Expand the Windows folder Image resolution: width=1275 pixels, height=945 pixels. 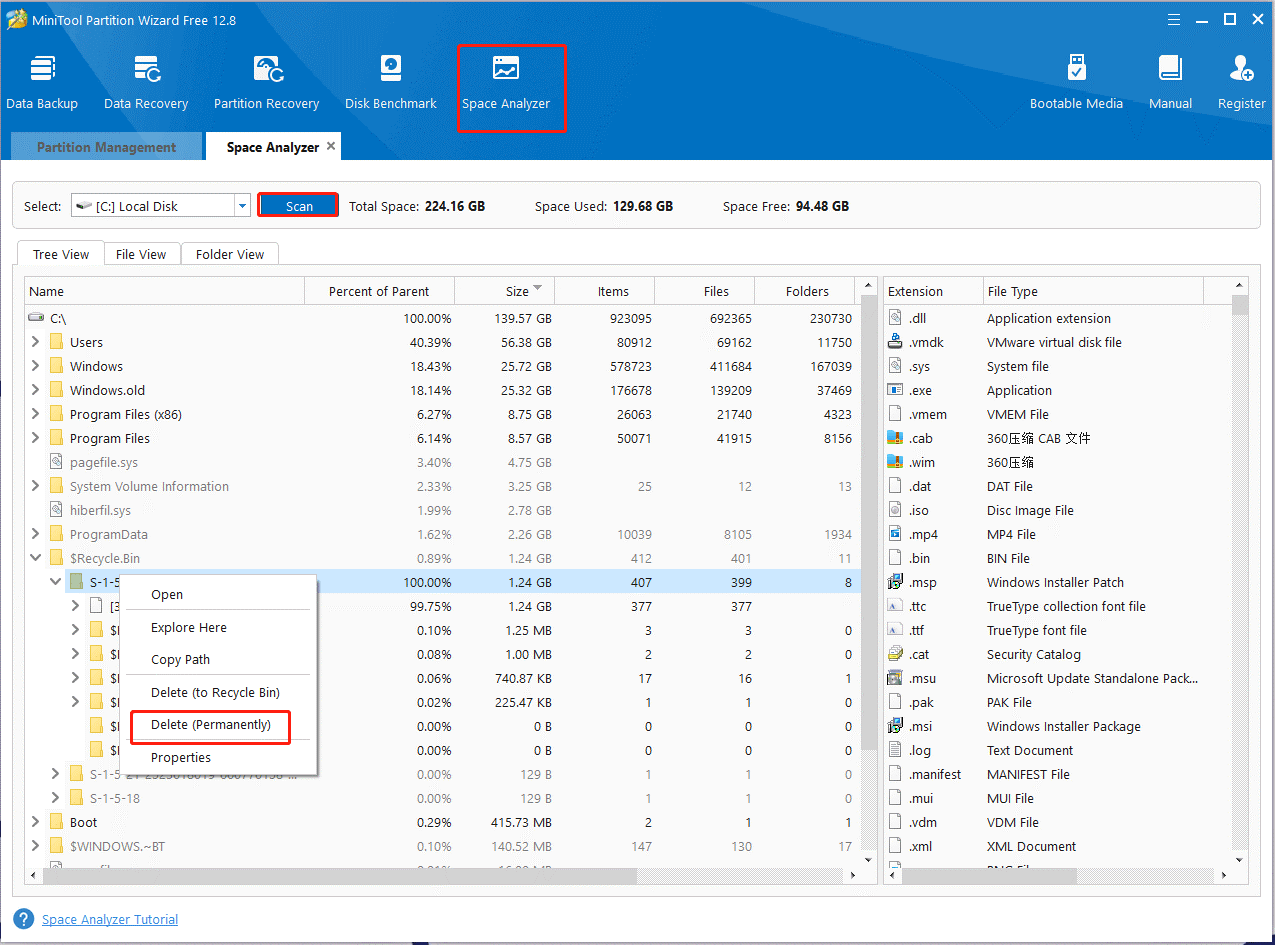click(36, 366)
